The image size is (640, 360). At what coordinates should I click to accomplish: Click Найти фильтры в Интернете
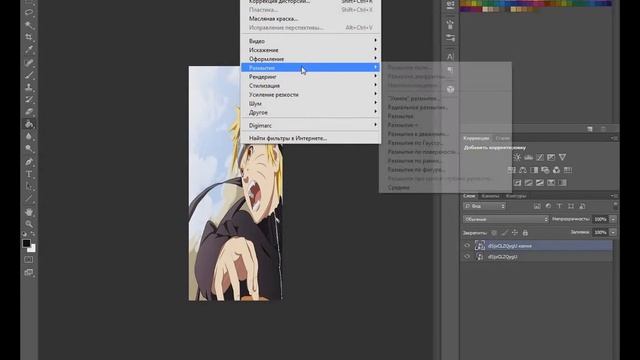(x=311, y=138)
